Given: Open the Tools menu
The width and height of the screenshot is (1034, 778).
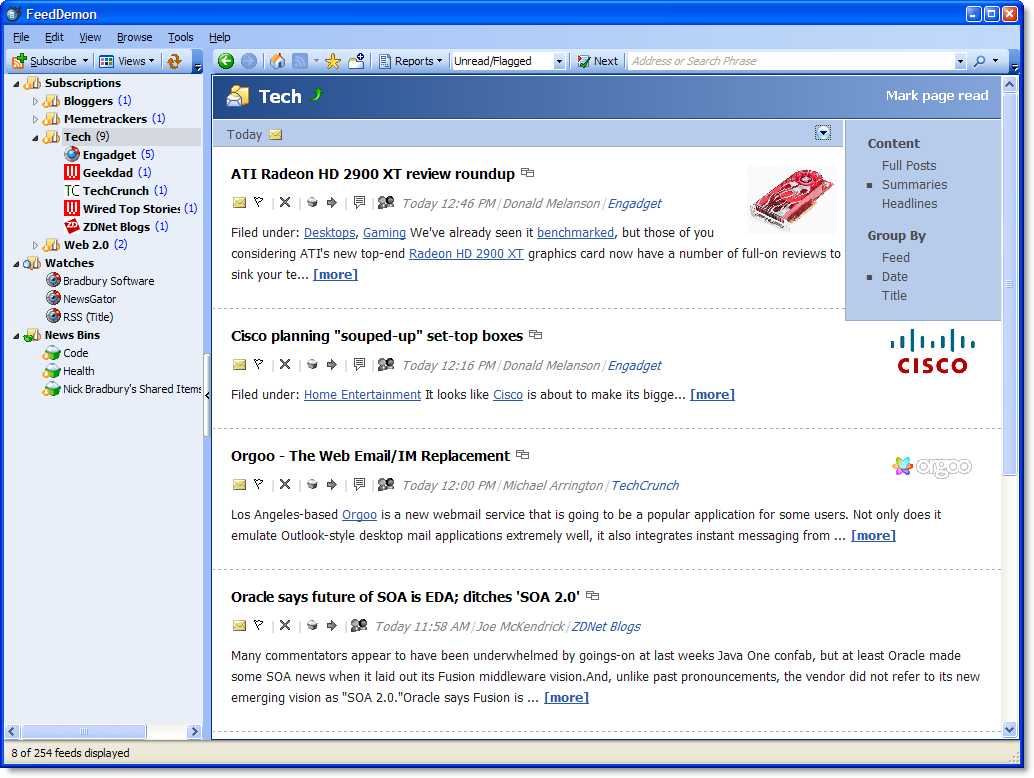Looking at the screenshot, I should [181, 37].
